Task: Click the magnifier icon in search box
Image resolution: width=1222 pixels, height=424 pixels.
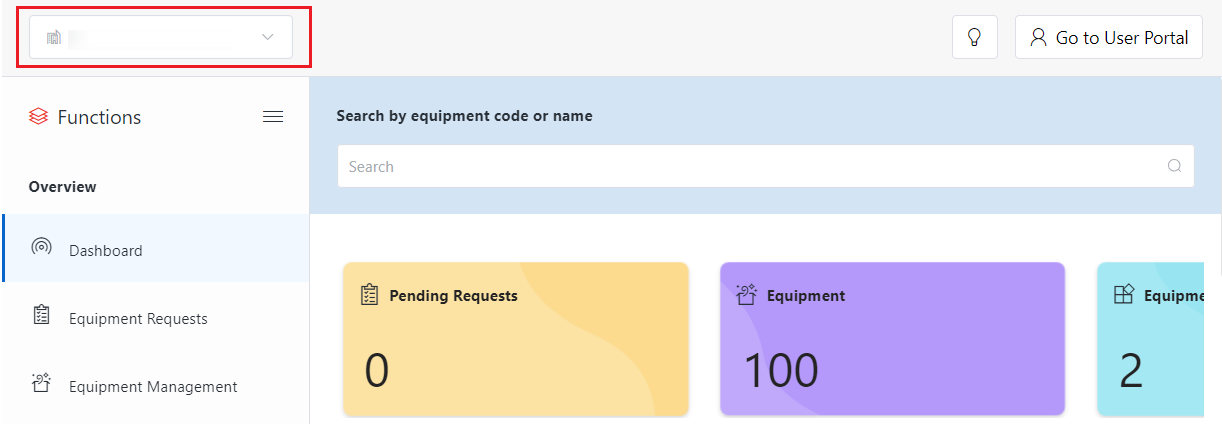Action: tap(1174, 166)
